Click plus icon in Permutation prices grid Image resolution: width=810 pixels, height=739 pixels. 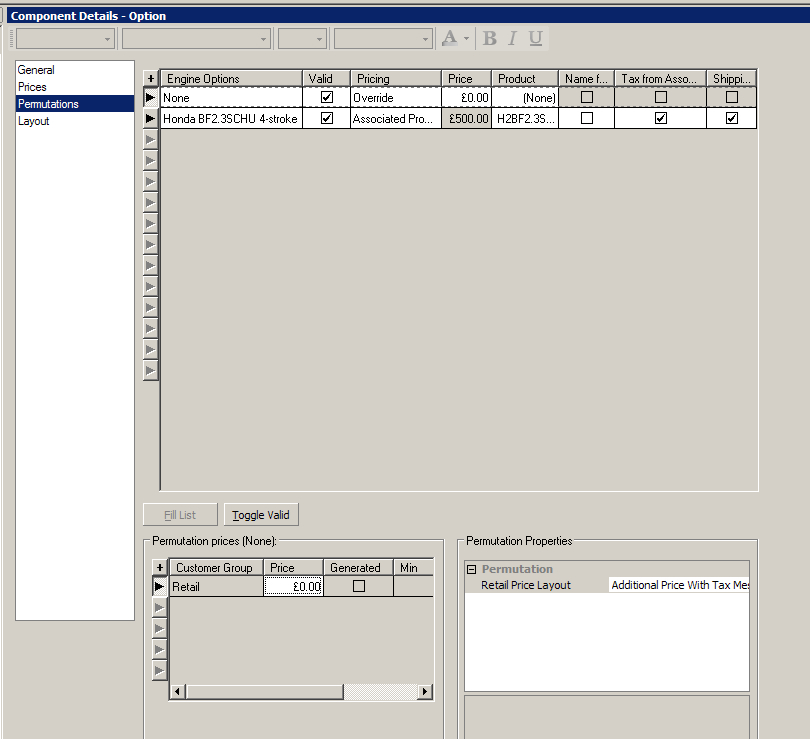[x=159, y=567]
